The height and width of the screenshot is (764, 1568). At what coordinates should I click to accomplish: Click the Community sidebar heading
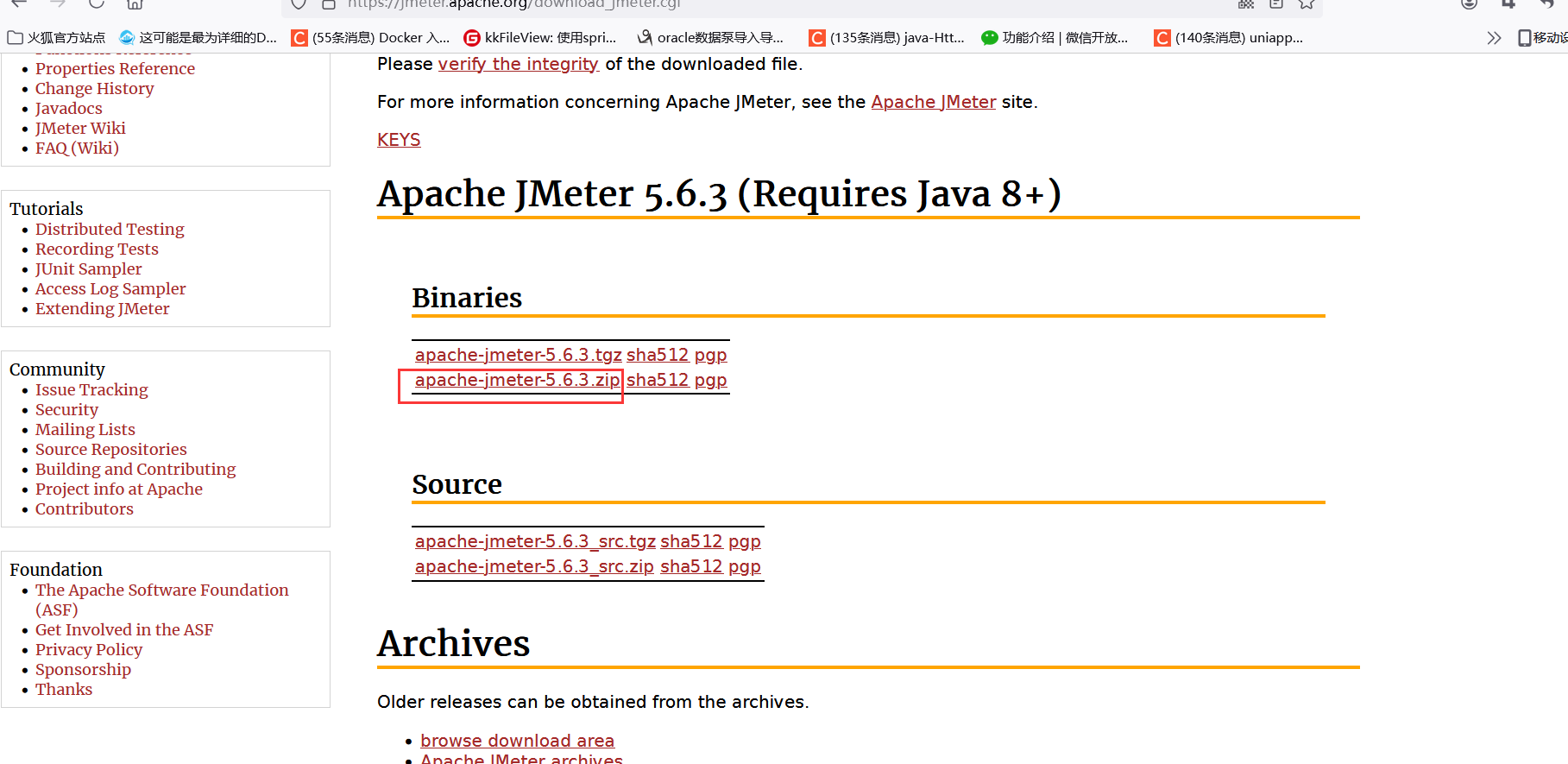(x=57, y=369)
